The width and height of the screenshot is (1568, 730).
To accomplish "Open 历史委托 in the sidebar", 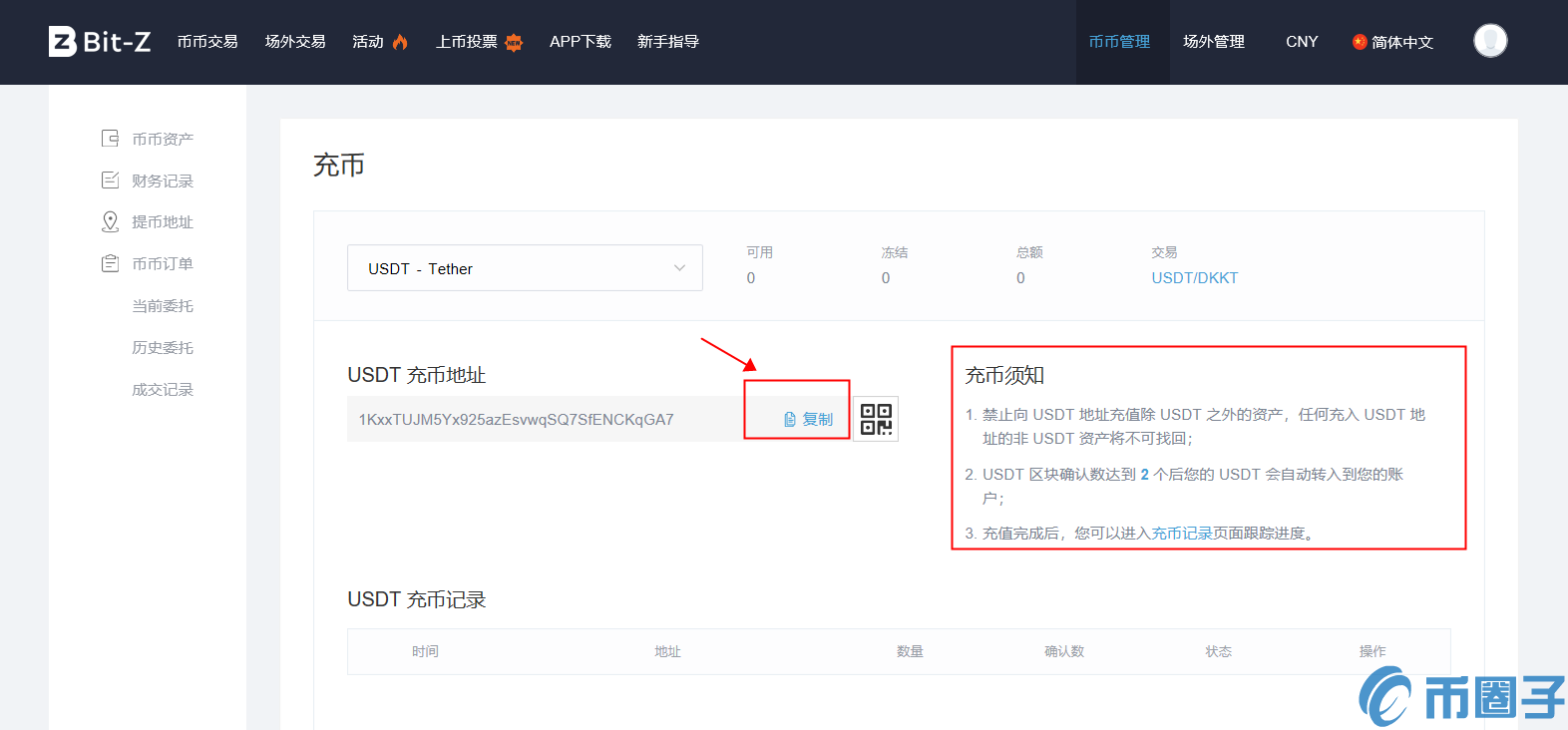I will coord(163,347).
